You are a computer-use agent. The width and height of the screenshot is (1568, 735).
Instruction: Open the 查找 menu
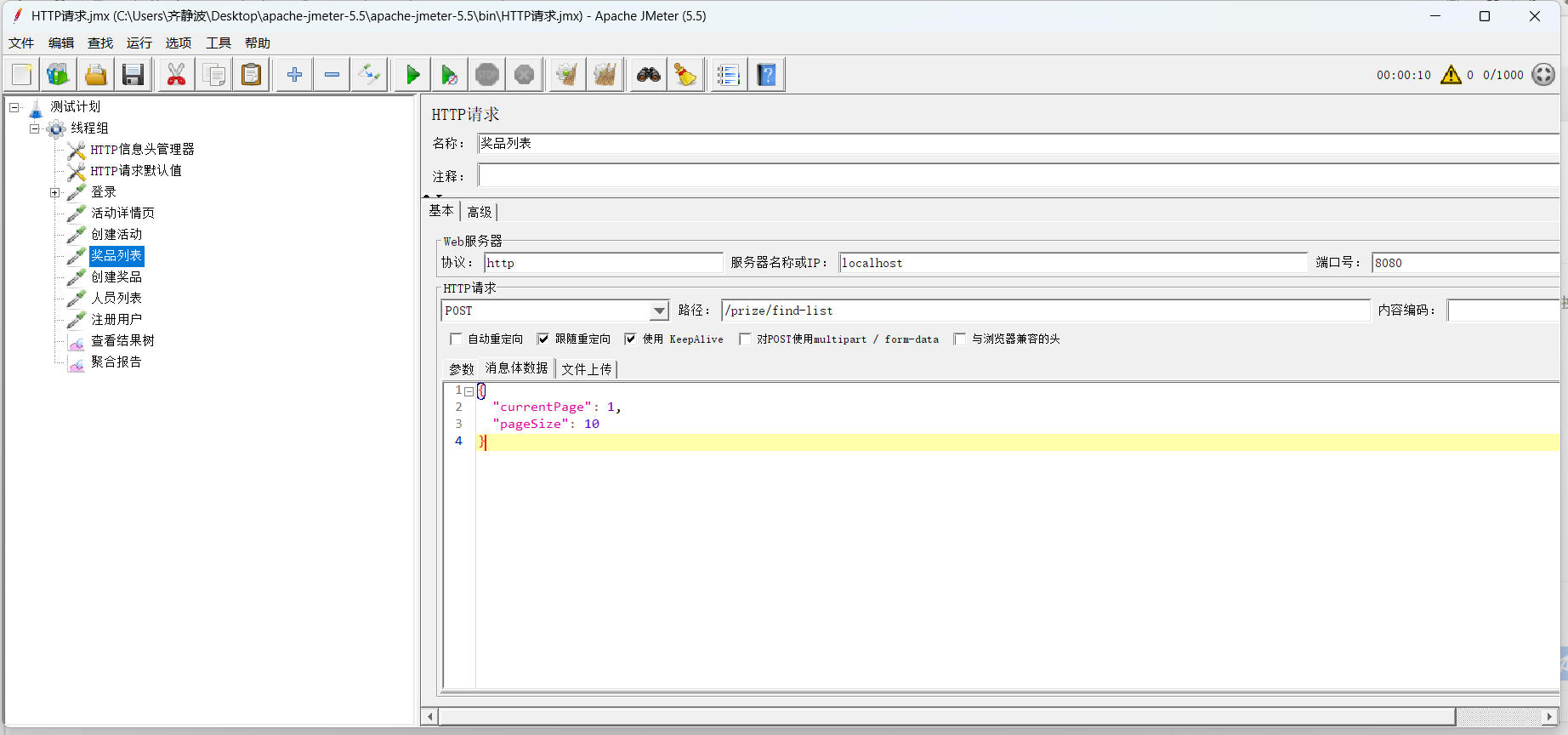click(100, 43)
